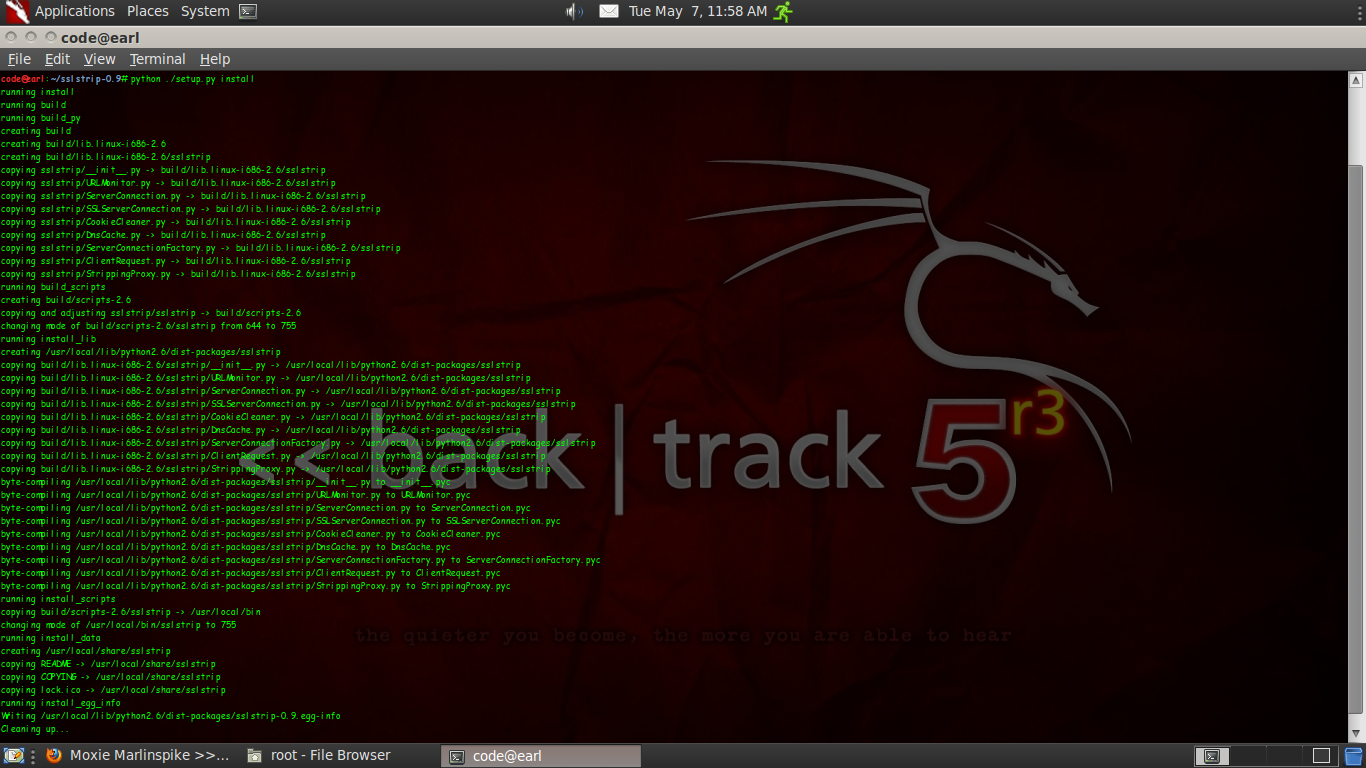This screenshot has height=768, width=1366.
Task: Click the date and time clock
Action: (698, 11)
